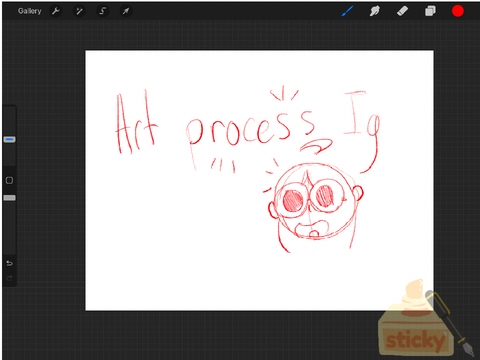Activate the Transform arrow tool

coord(126,11)
